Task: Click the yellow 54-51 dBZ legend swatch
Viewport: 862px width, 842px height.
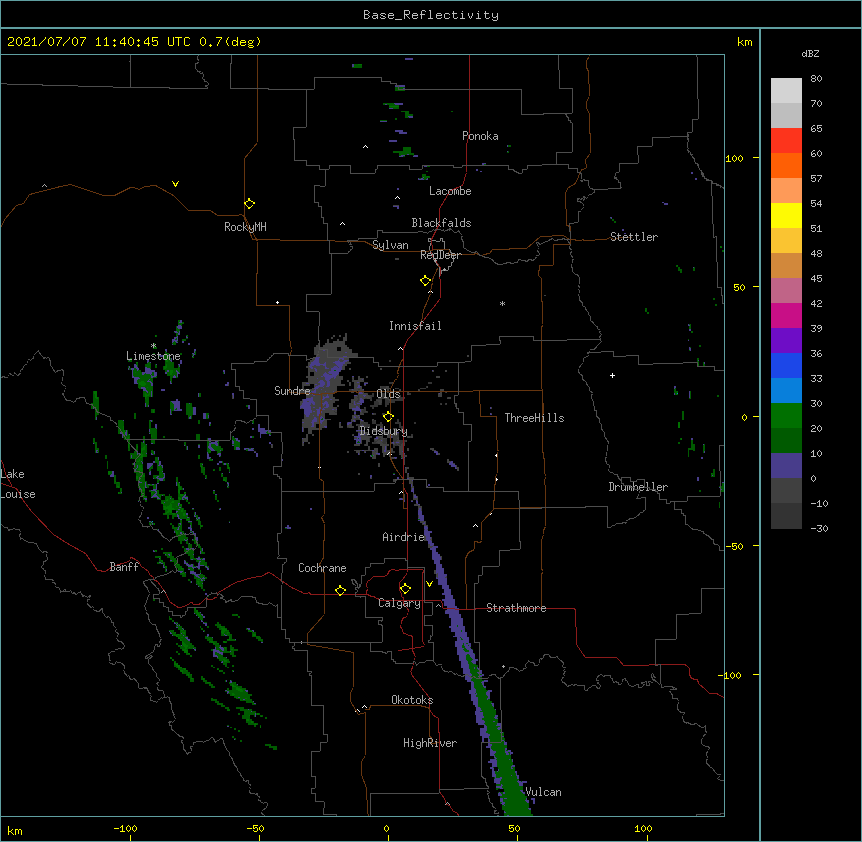Action: coord(786,215)
